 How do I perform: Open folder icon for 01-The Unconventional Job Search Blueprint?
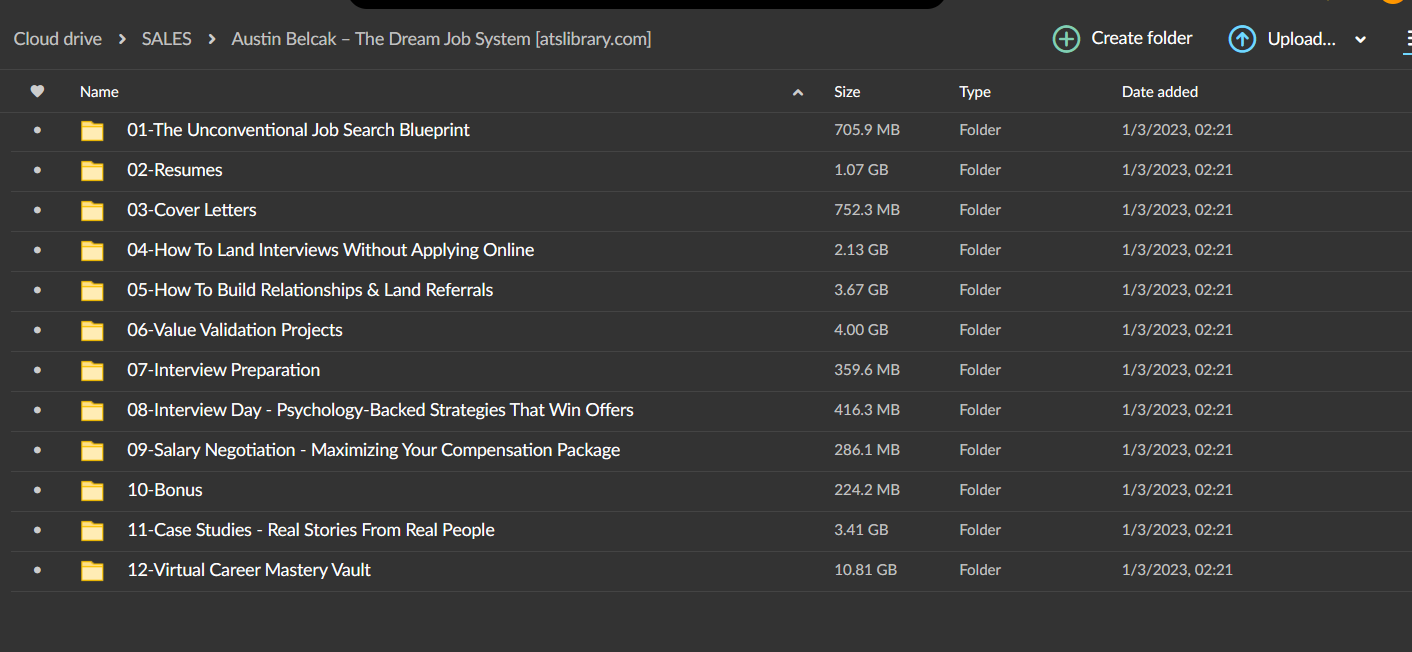[x=92, y=130]
